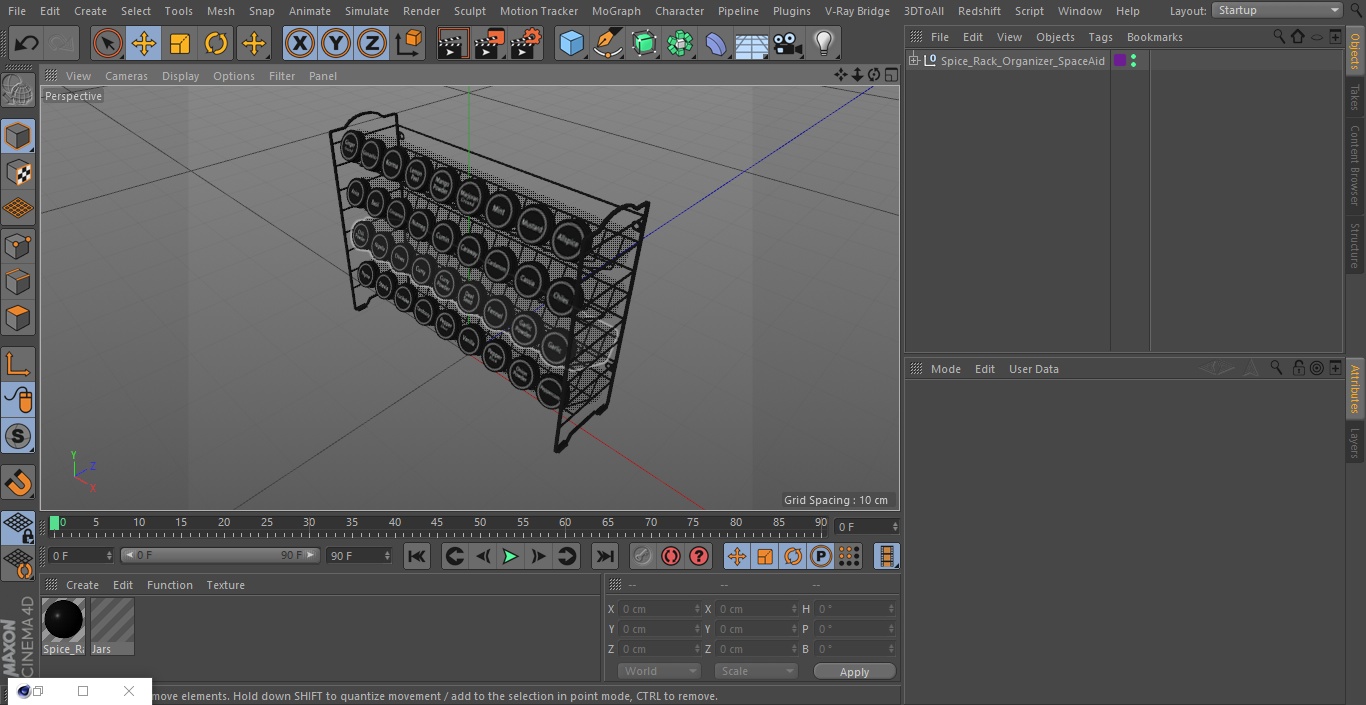This screenshot has width=1366, height=705.
Task: Add a Light object
Action: click(x=823, y=43)
